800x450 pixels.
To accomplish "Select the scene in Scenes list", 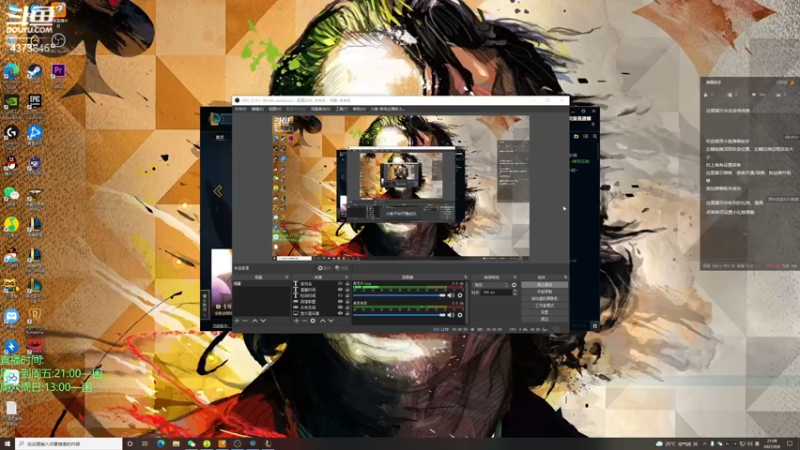I will click(x=261, y=283).
